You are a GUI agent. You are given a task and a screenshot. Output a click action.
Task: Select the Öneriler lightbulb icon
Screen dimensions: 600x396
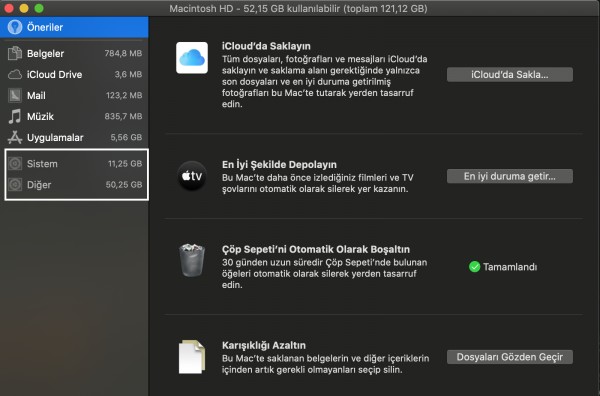click(15, 27)
